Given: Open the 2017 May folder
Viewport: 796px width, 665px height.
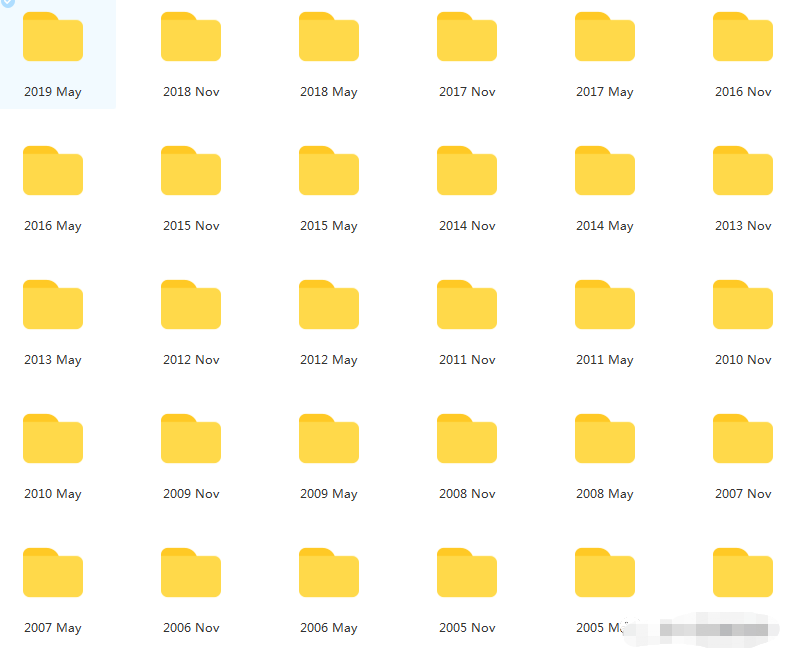Looking at the screenshot, I should pyautogui.click(x=605, y=37).
